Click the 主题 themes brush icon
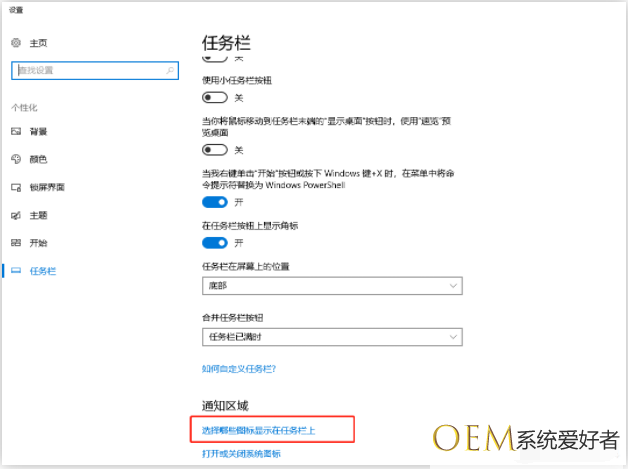Screen dimensions: 628x469 16,215
